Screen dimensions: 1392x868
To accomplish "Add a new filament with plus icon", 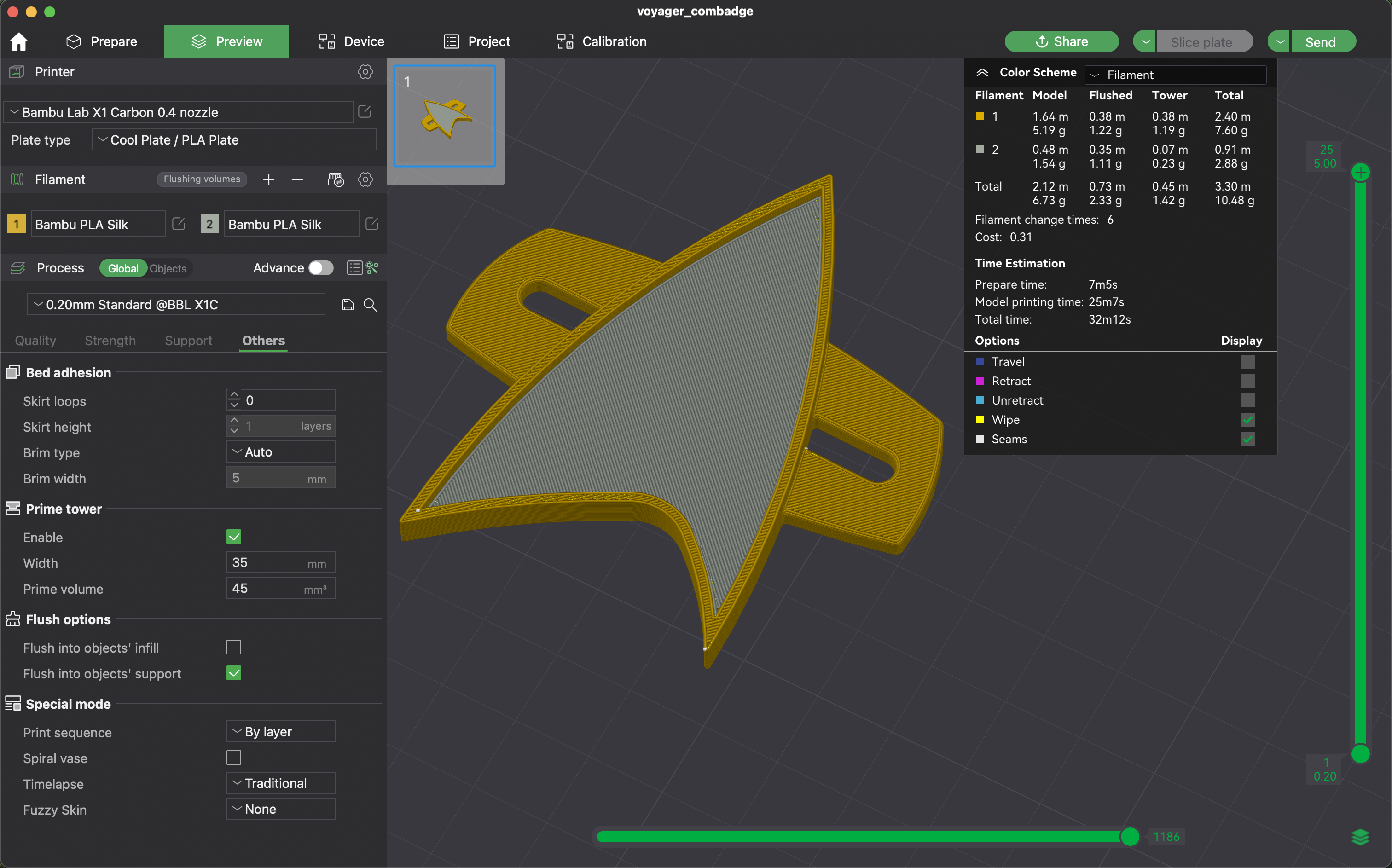I will coord(268,179).
